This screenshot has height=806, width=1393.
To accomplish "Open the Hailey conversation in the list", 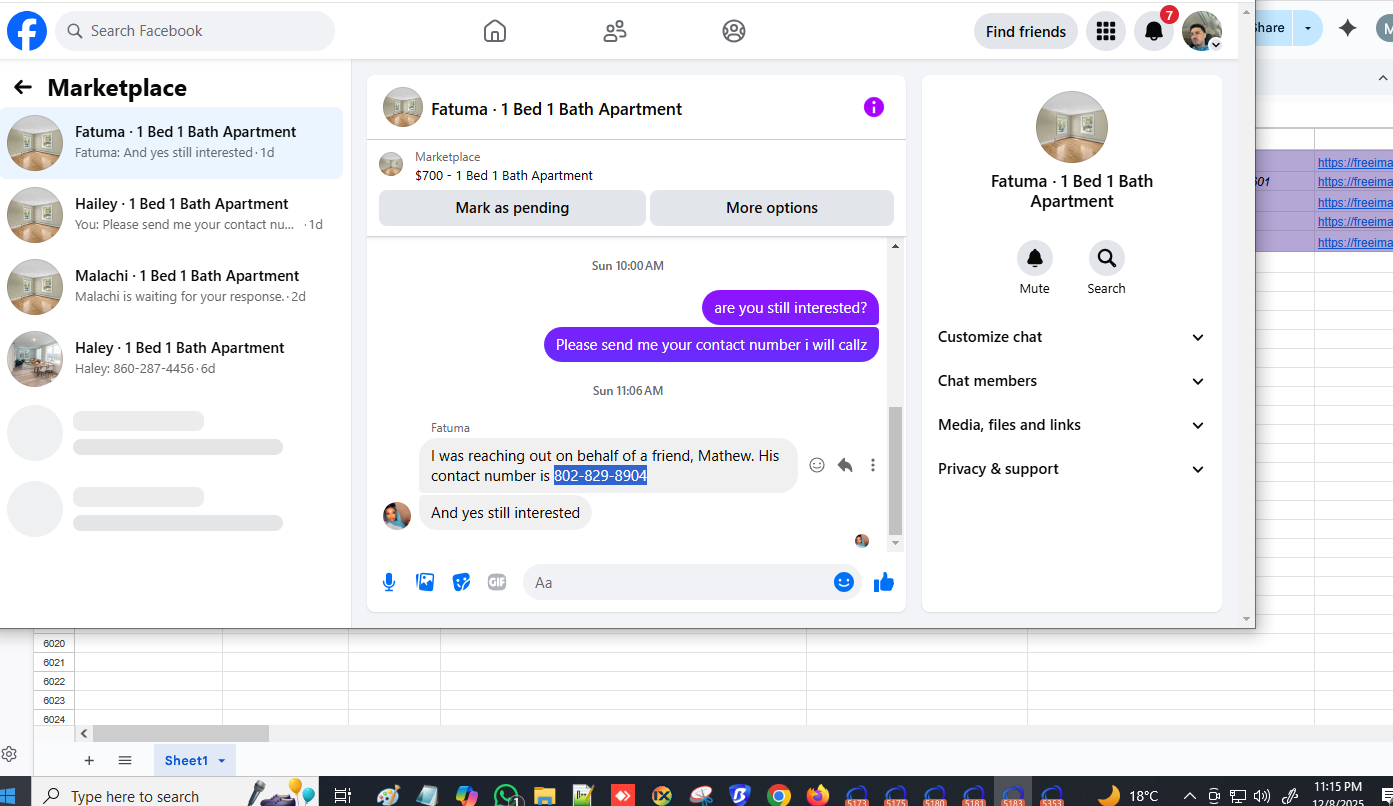I will click(x=172, y=215).
